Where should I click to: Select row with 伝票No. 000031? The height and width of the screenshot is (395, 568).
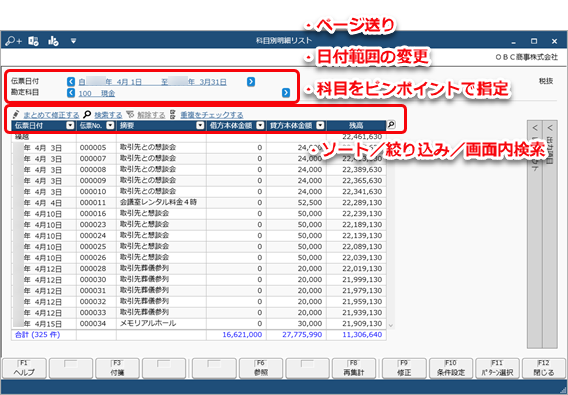[x=199, y=291]
